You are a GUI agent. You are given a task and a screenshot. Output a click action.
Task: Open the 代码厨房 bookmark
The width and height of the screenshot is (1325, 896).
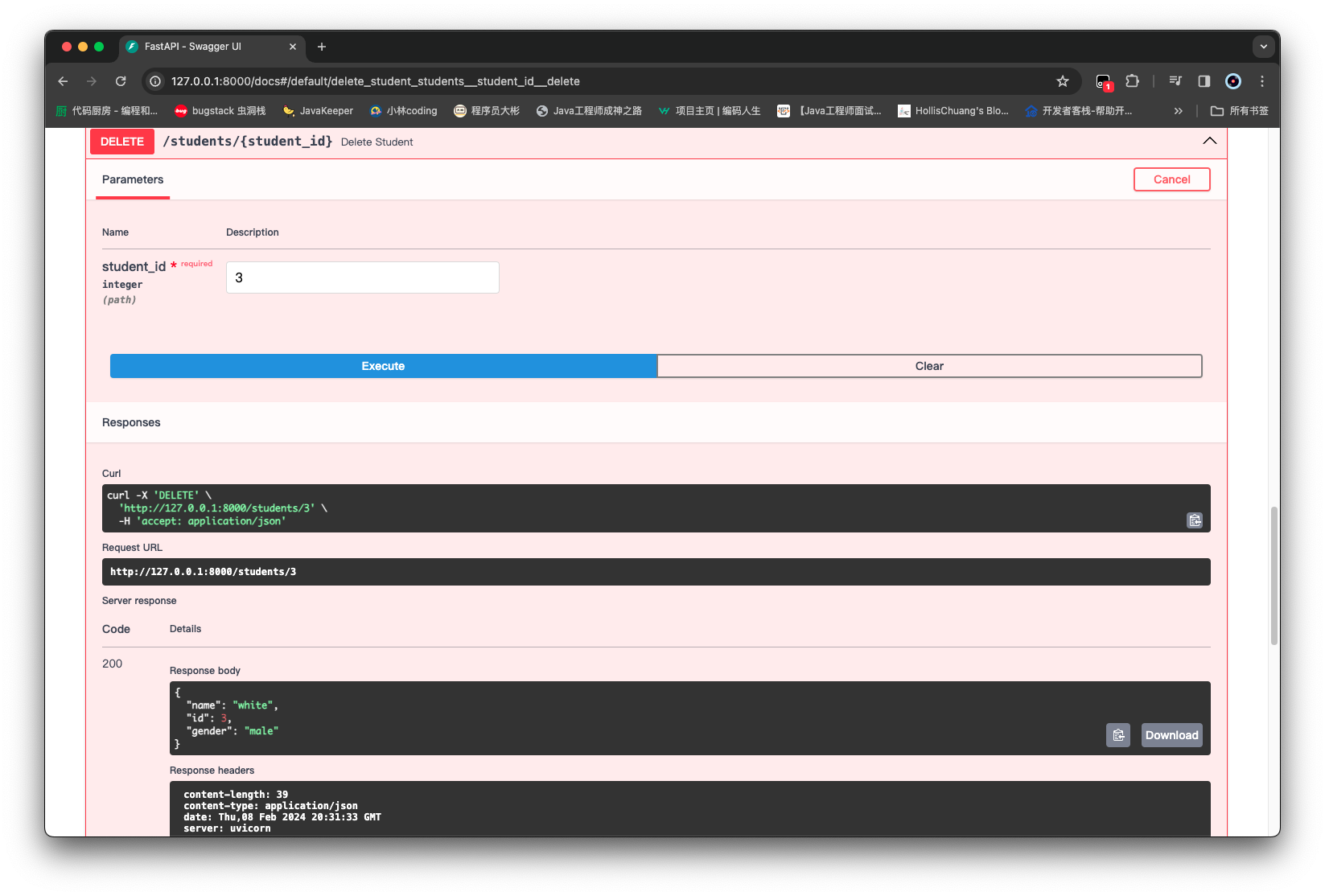point(107,111)
